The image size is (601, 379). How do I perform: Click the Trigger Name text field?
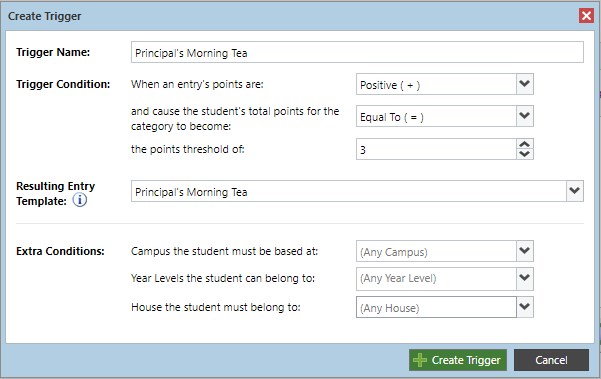pos(357,52)
